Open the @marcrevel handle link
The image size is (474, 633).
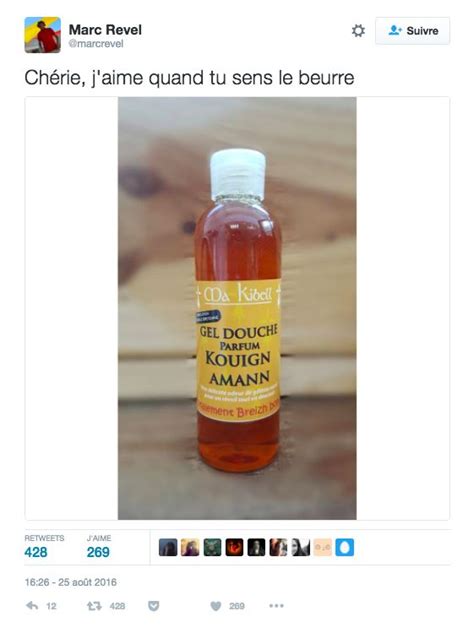(96, 44)
